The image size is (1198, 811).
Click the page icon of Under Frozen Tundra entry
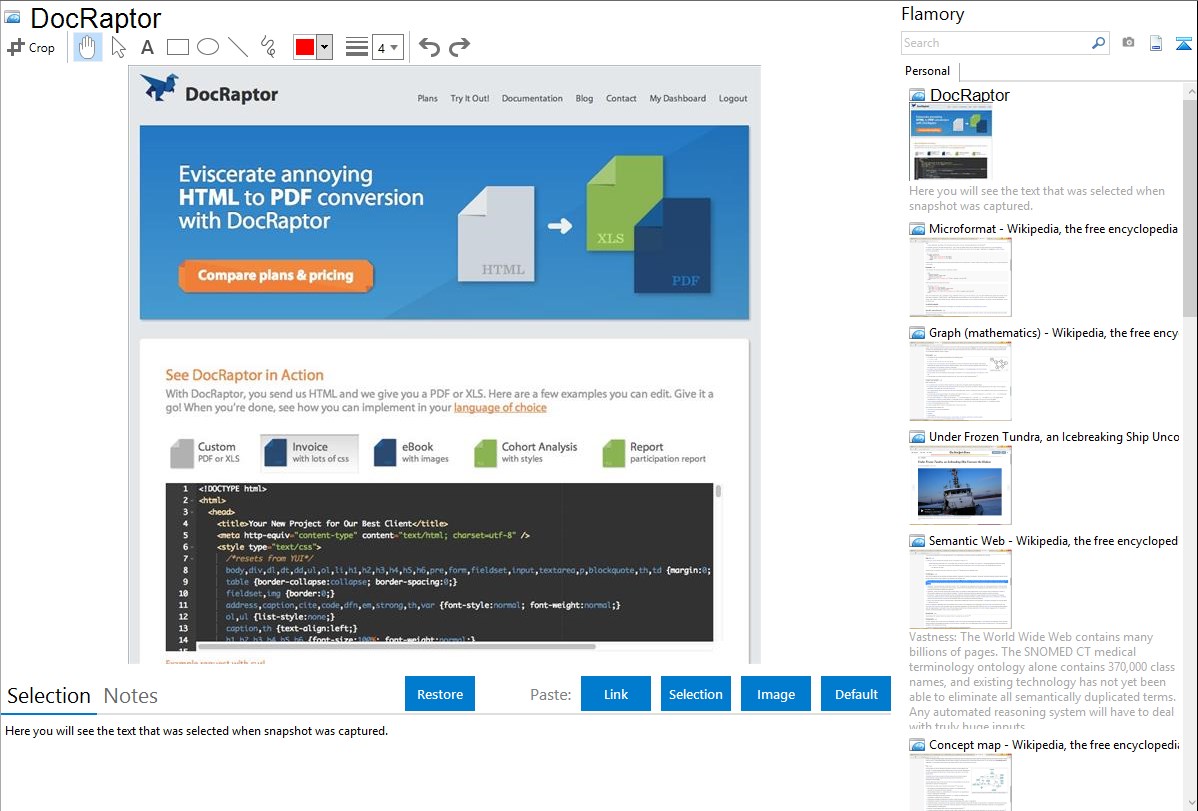(x=917, y=437)
